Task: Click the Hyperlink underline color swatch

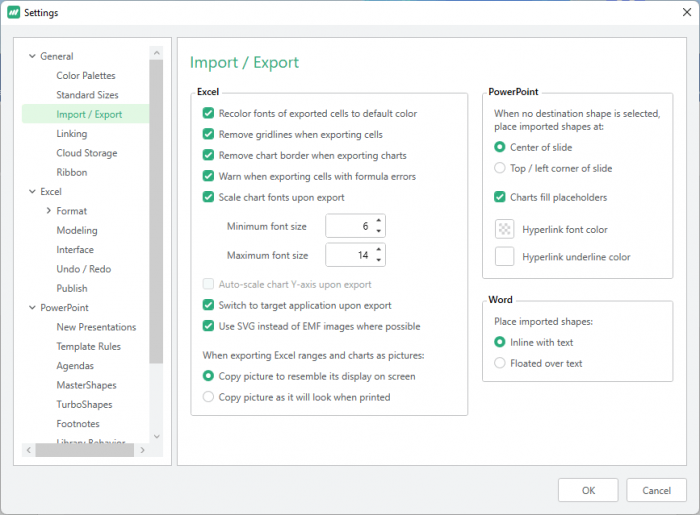Action: 505,257
